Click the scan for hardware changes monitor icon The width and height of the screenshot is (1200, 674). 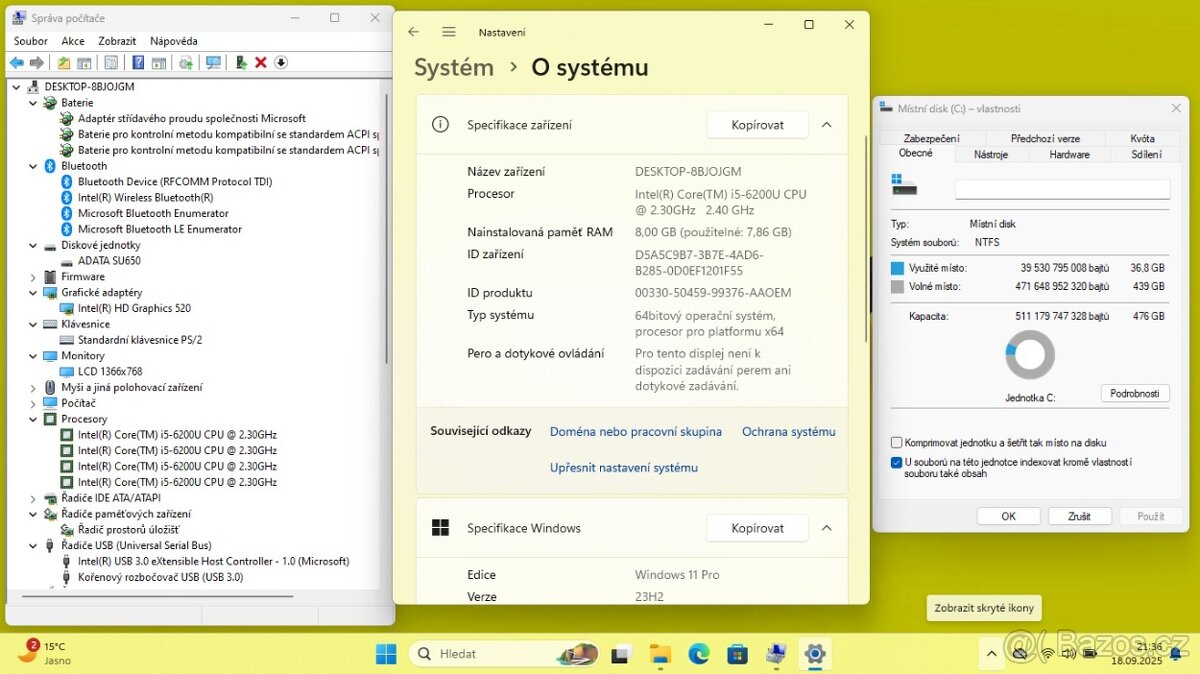213,63
